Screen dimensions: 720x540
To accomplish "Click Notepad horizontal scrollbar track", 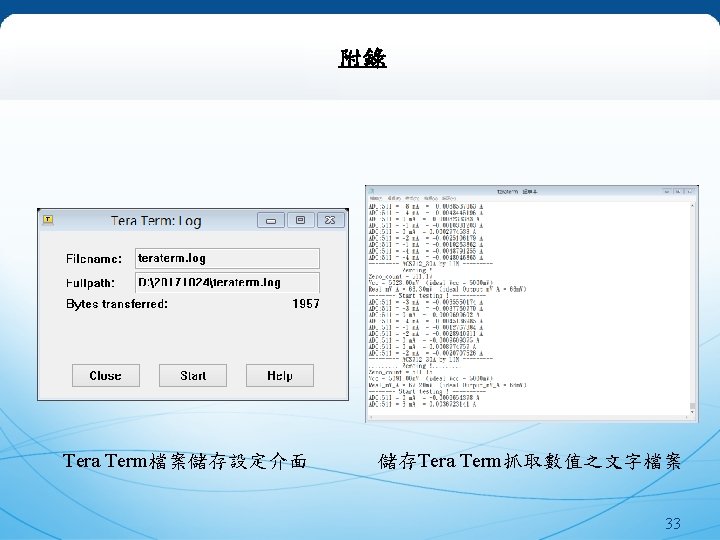I will (528, 418).
